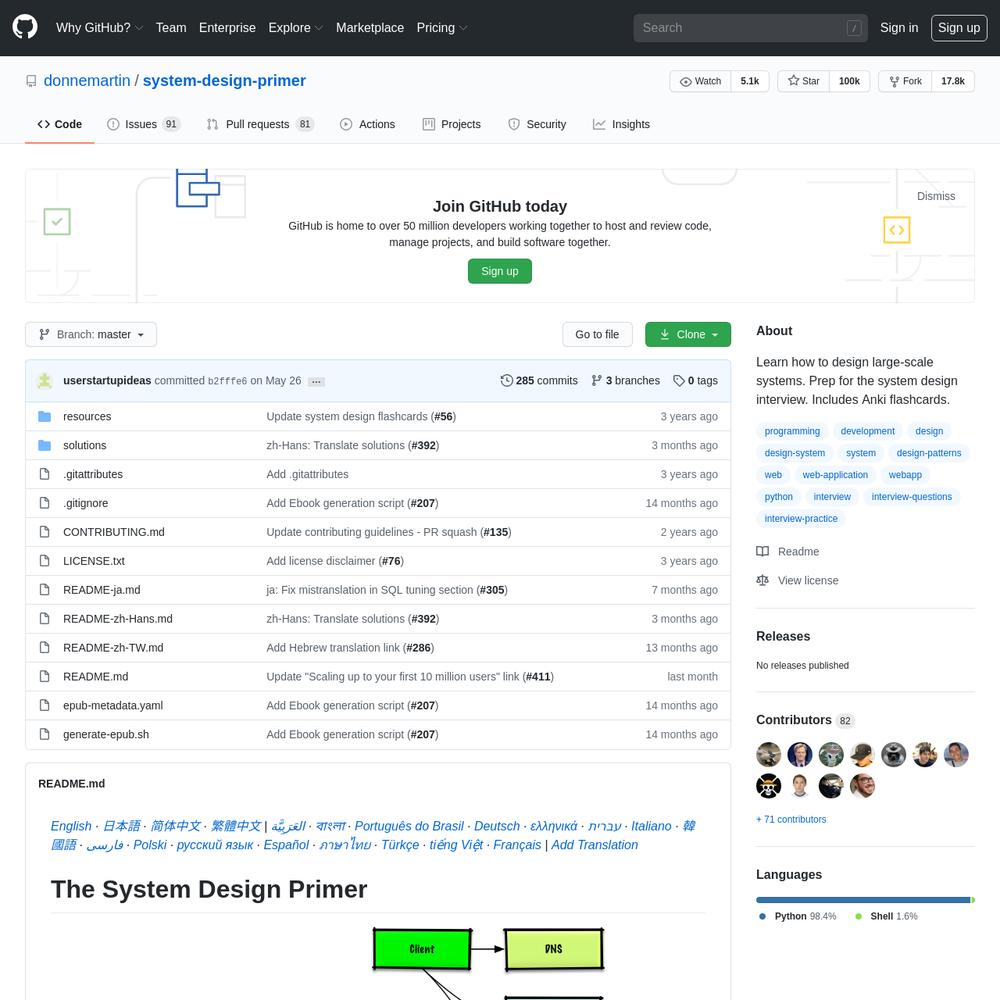
Task: Click the file icon next to .gitignore
Action: (x=44, y=503)
